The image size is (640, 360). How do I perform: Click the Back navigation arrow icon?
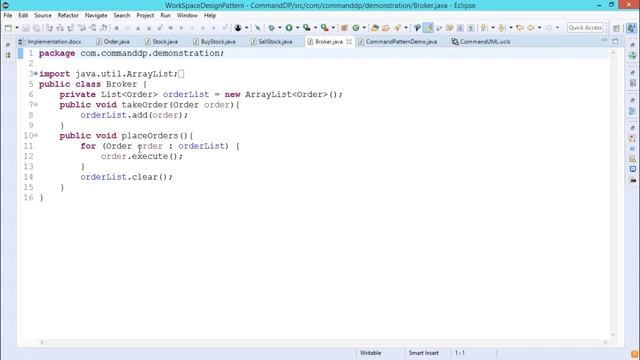pos(531,28)
